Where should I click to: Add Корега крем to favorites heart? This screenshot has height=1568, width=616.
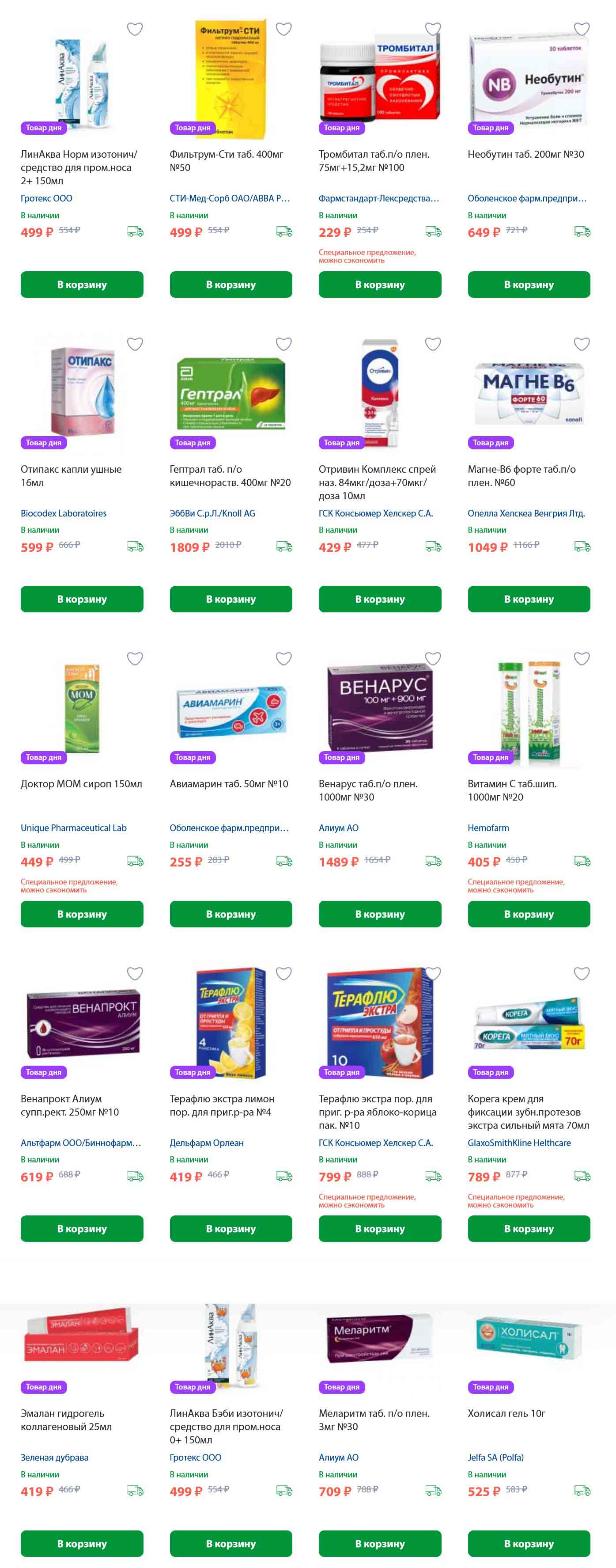tap(582, 973)
